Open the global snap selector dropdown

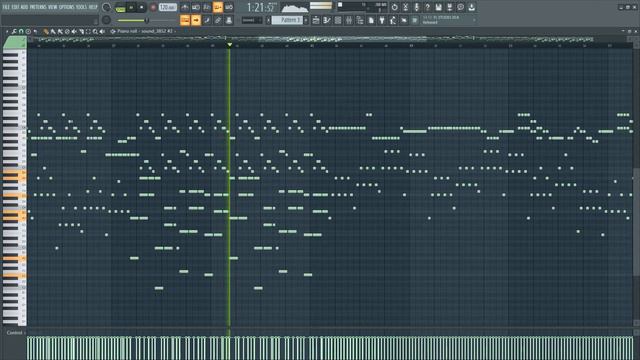(x=251, y=20)
